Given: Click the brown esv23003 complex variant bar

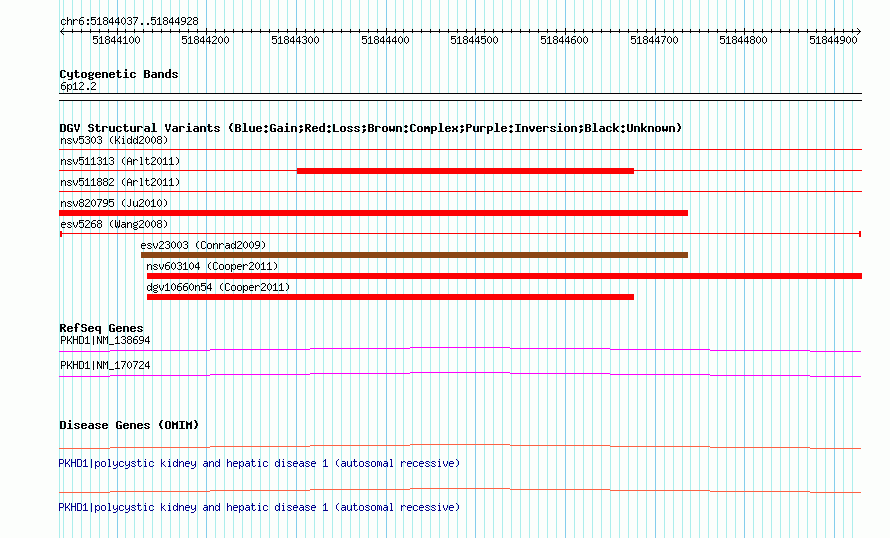Looking at the screenshot, I should [414, 255].
